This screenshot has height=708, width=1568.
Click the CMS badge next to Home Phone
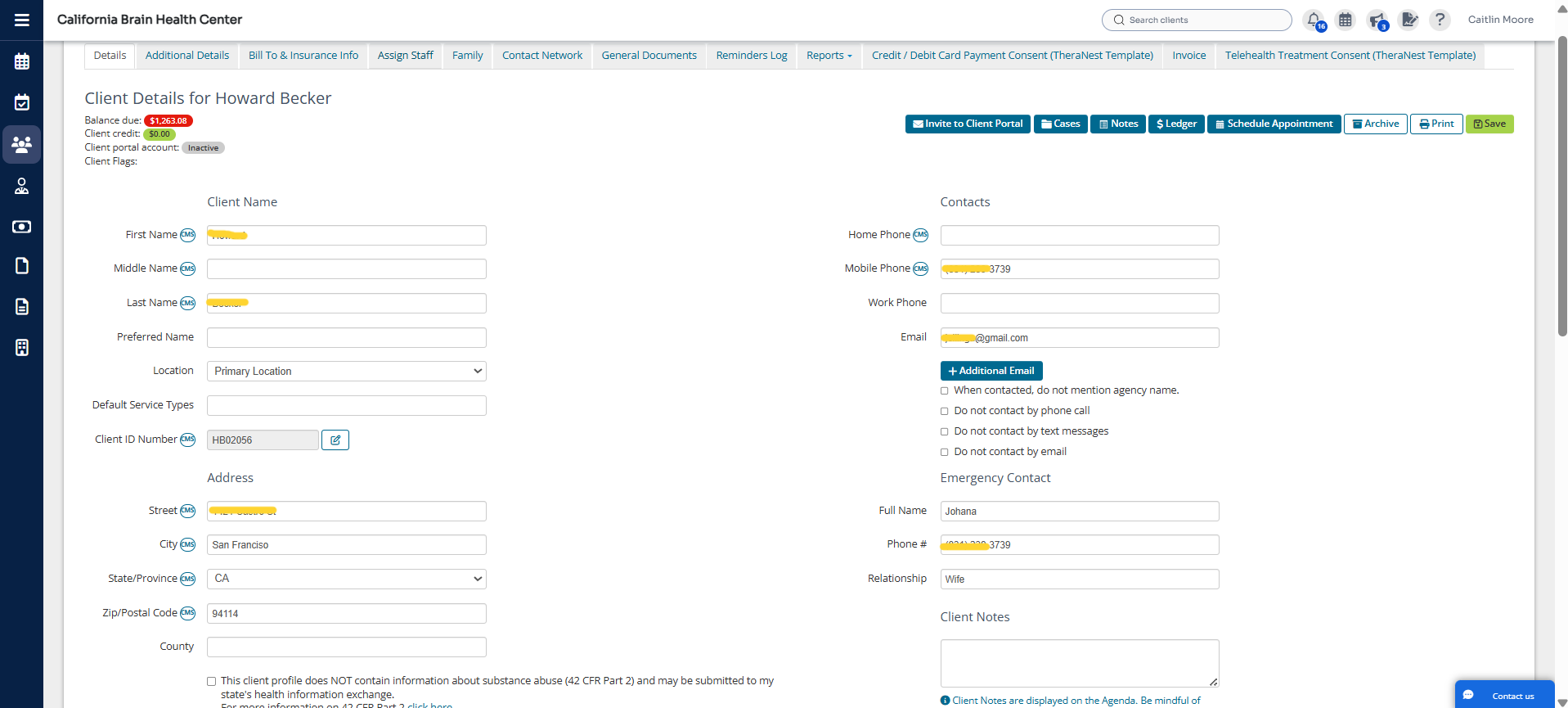921,235
